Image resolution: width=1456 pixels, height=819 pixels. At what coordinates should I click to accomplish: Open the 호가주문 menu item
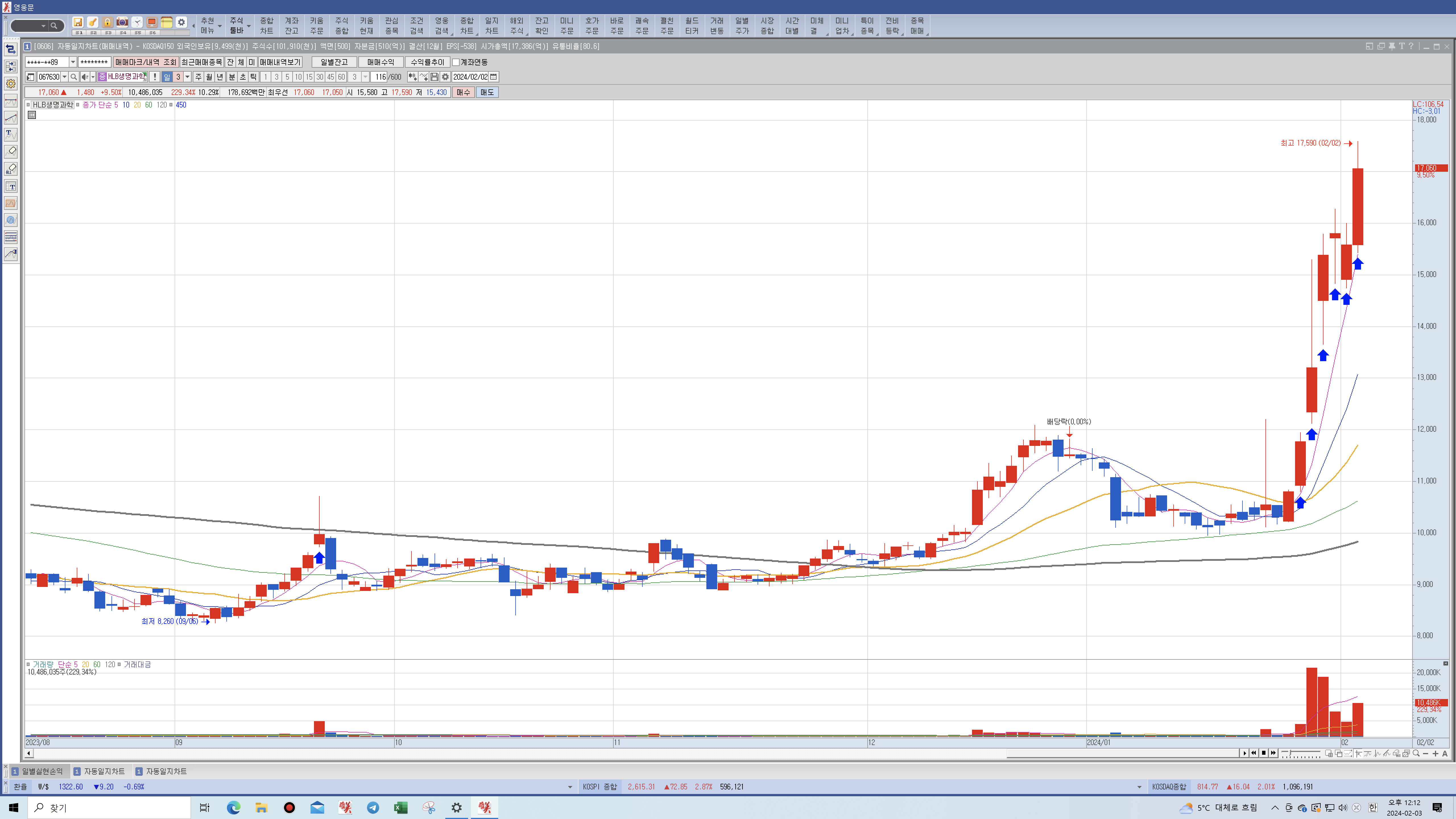[592, 25]
